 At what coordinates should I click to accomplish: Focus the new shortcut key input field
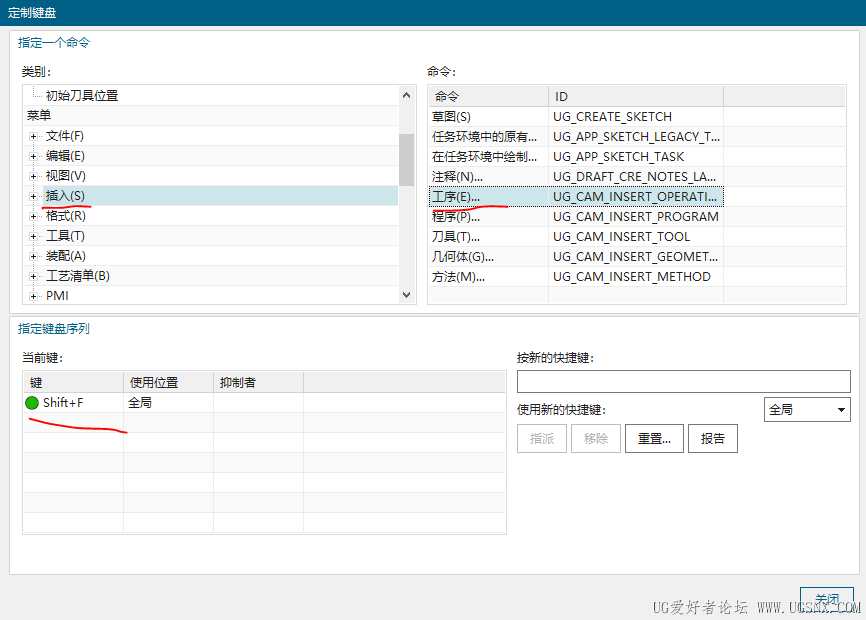pos(683,382)
